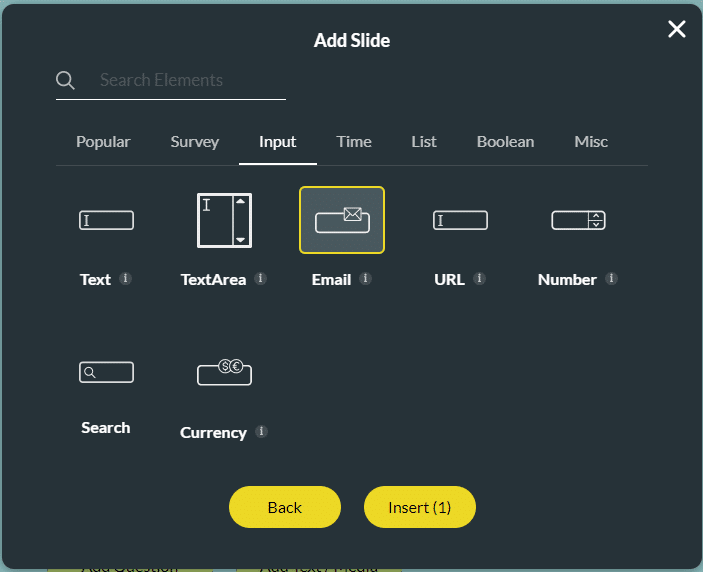Viewport: 703px width, 572px height.
Task: Select the Currency element icon
Action: [x=224, y=373]
